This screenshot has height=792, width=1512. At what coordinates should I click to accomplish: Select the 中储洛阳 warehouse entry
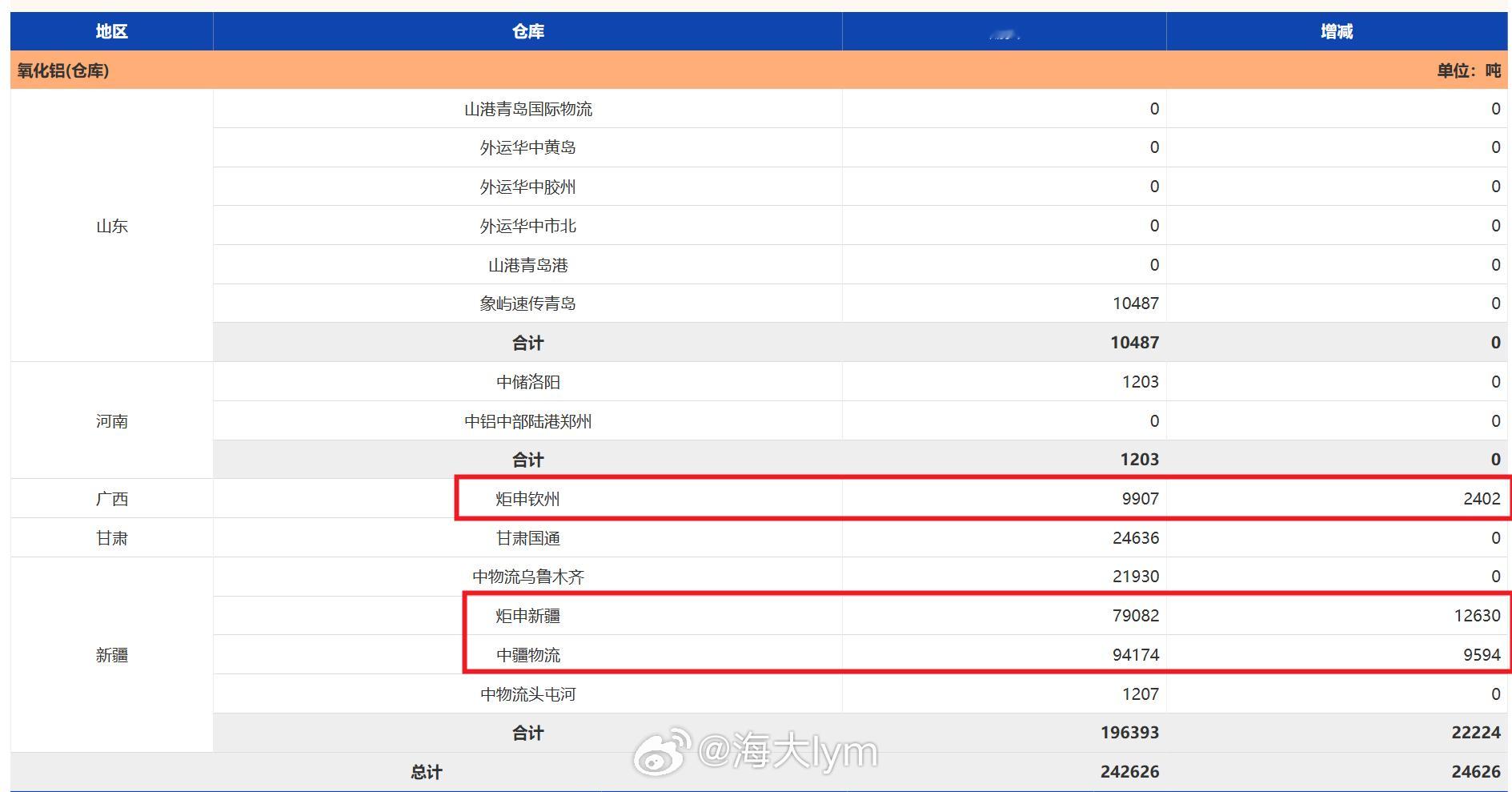(x=527, y=381)
